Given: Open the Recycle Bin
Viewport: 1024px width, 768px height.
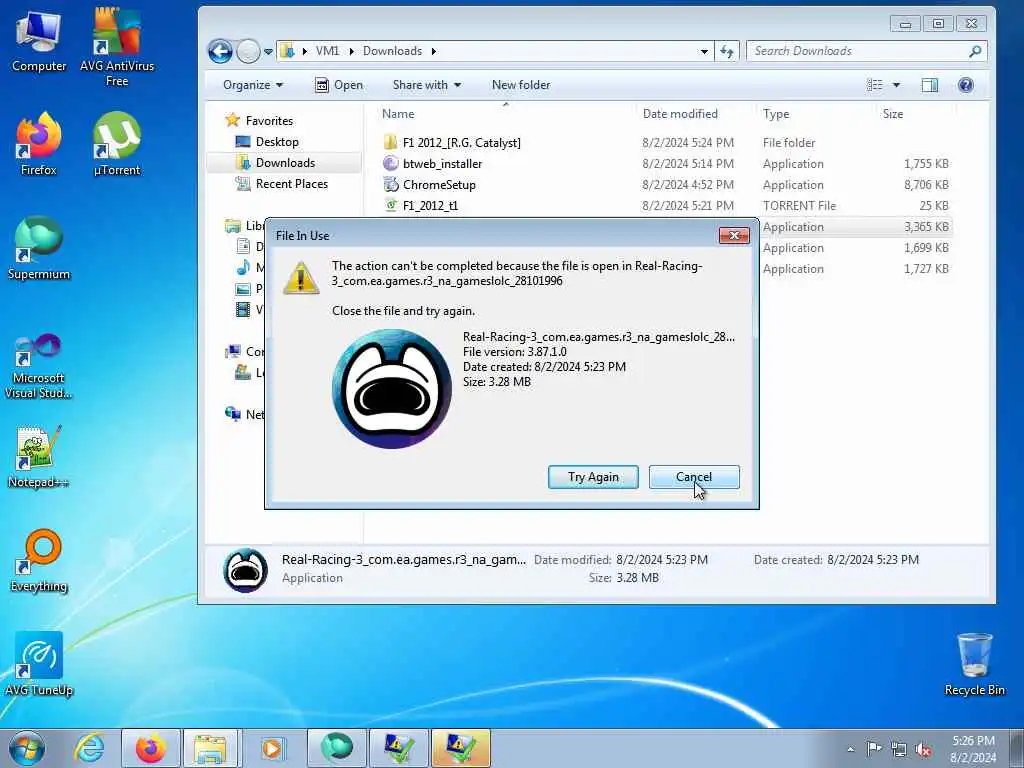Looking at the screenshot, I should pyautogui.click(x=974, y=664).
